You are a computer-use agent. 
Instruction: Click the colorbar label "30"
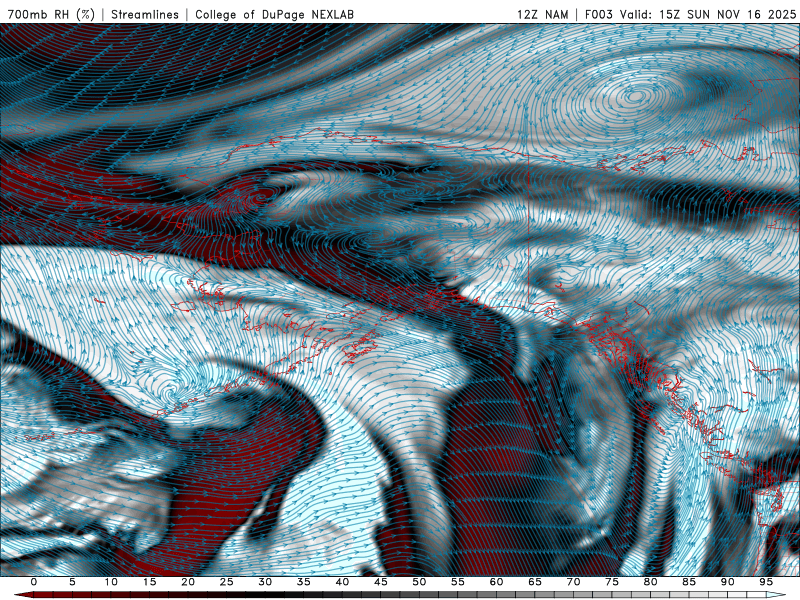point(265,582)
